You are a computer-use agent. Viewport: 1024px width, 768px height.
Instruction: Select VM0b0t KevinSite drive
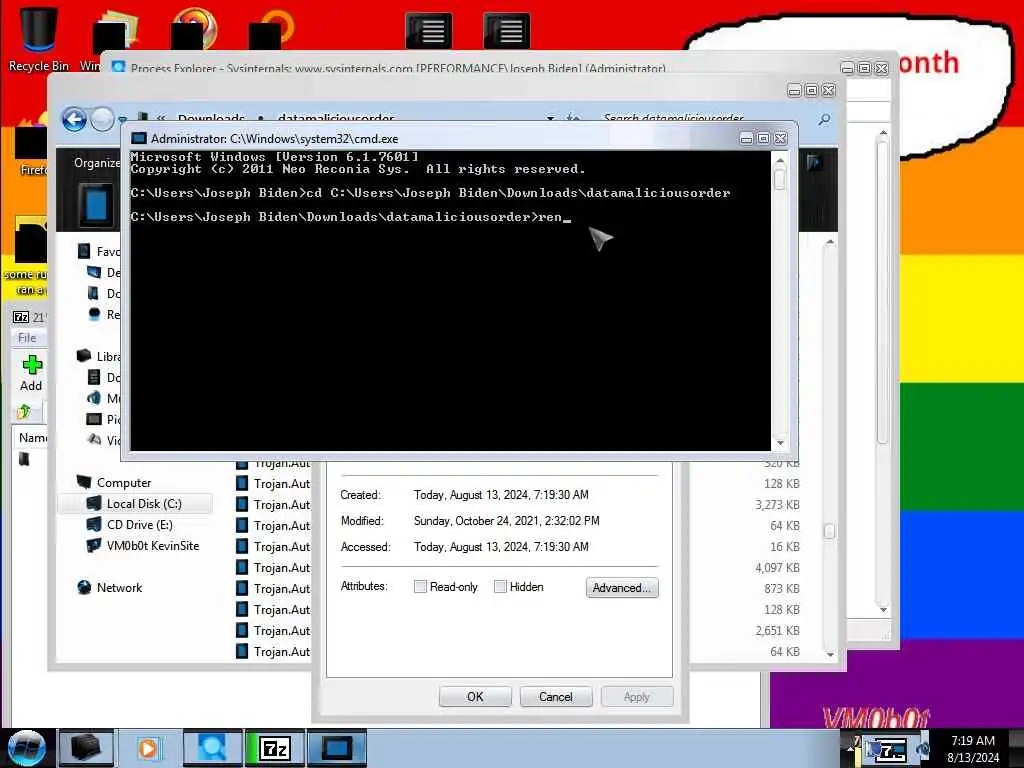coord(144,545)
